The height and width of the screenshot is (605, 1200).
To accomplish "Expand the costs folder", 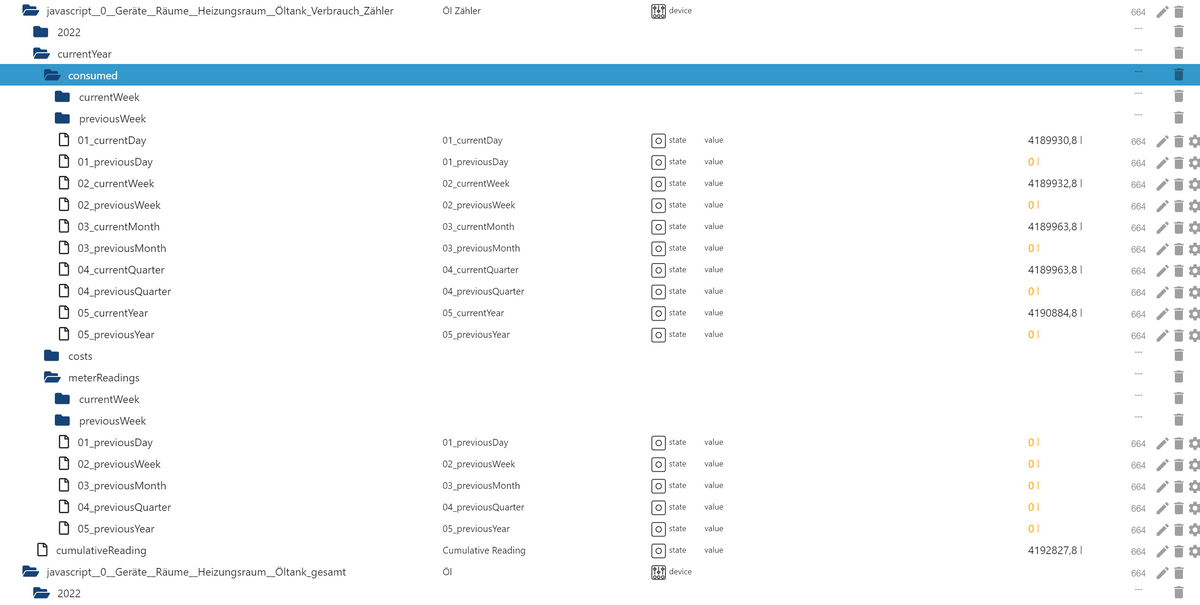I will pyautogui.click(x=52, y=356).
